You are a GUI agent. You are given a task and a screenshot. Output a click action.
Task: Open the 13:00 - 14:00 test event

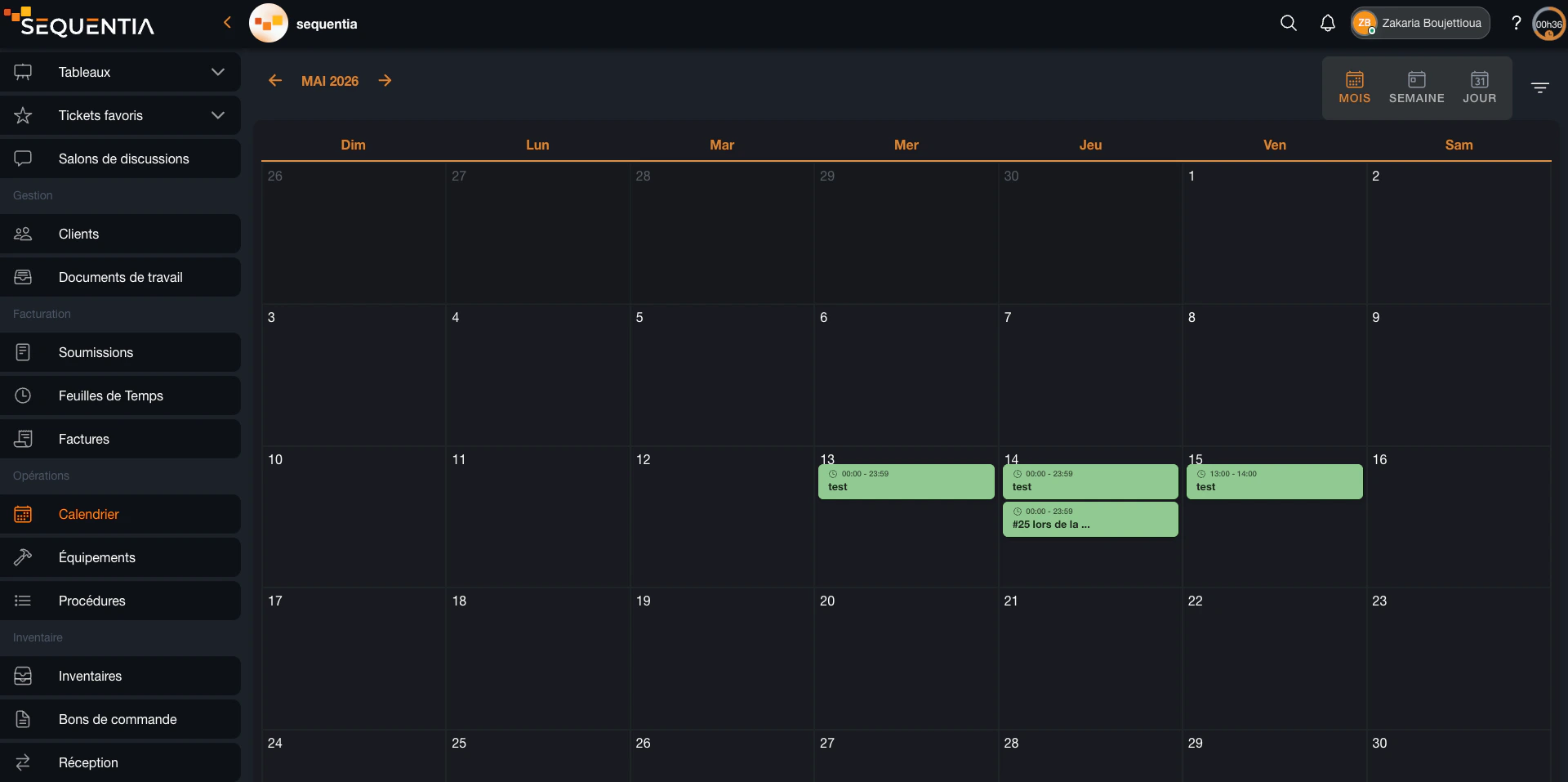[x=1274, y=481]
